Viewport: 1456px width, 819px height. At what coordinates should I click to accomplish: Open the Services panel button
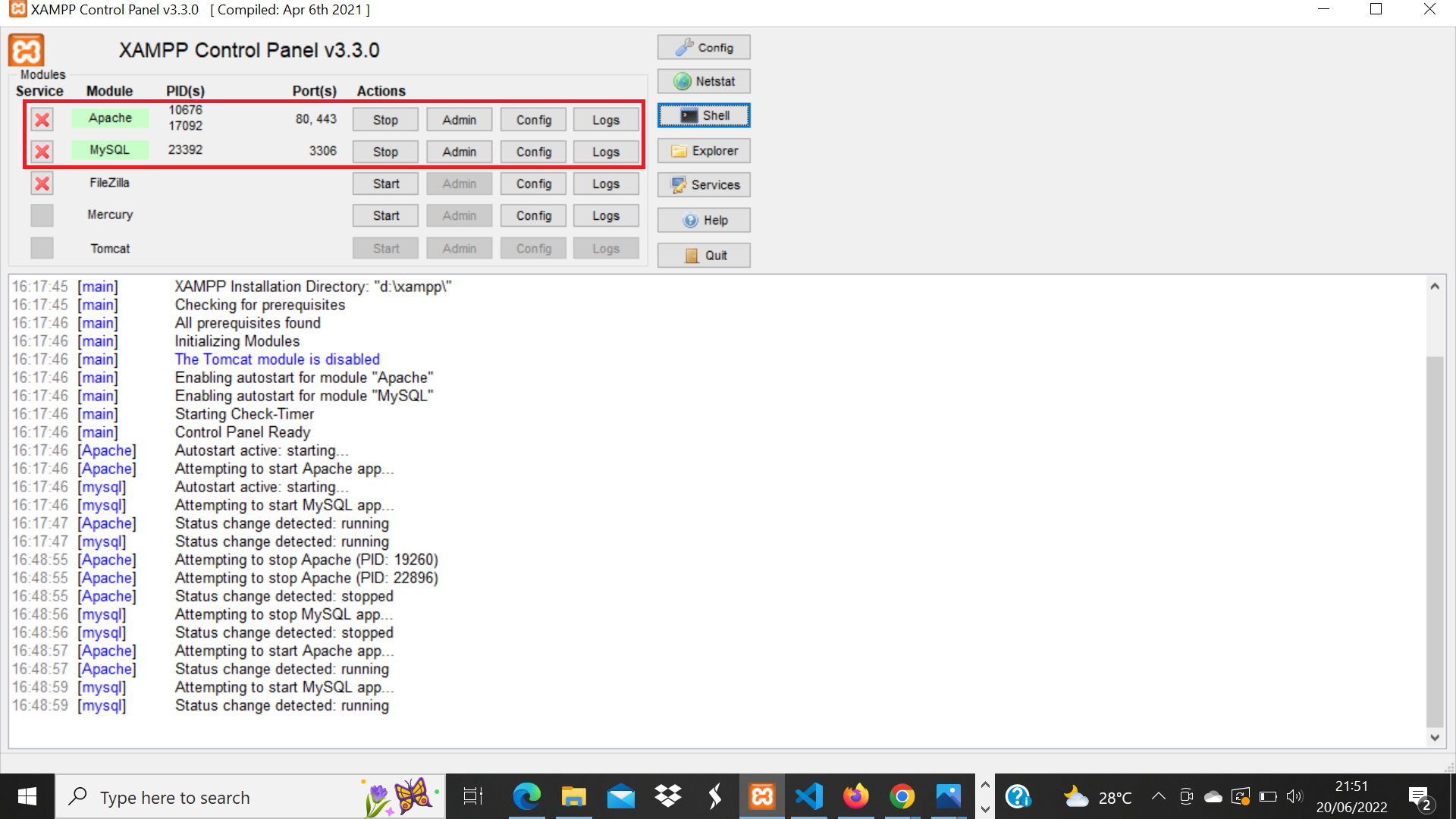click(x=704, y=185)
